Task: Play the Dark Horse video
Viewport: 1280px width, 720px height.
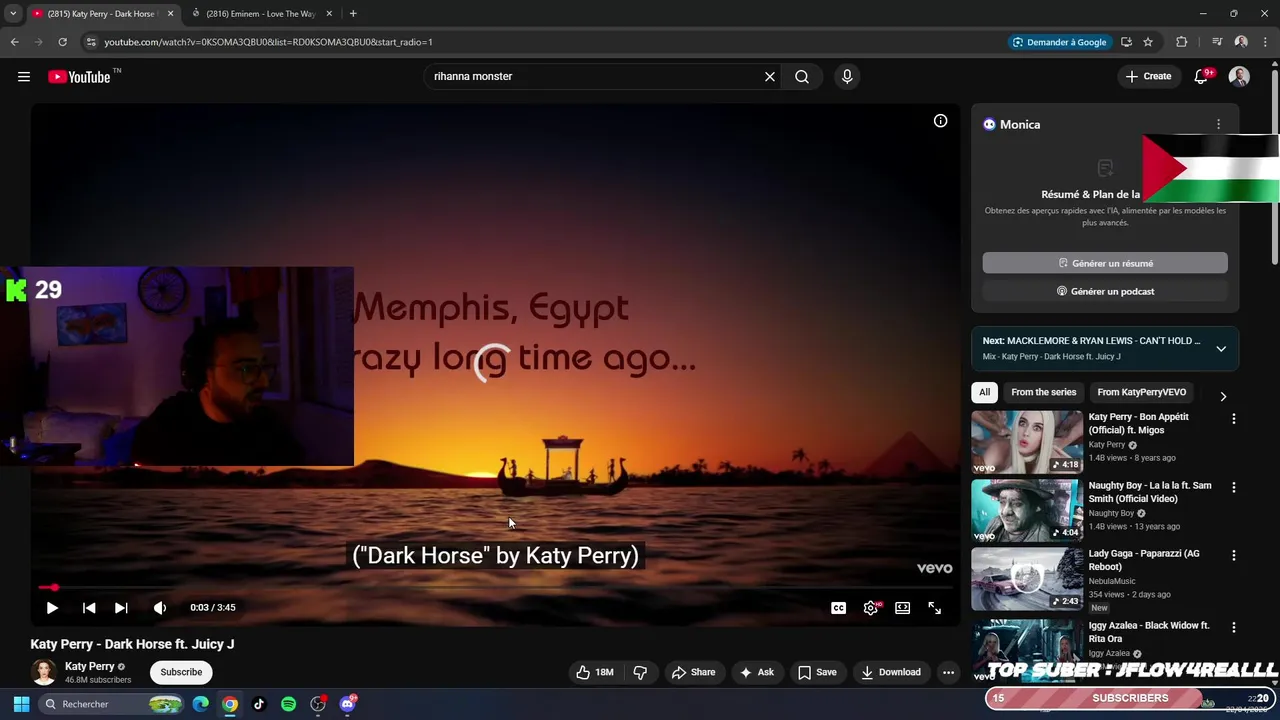Action: click(x=52, y=607)
